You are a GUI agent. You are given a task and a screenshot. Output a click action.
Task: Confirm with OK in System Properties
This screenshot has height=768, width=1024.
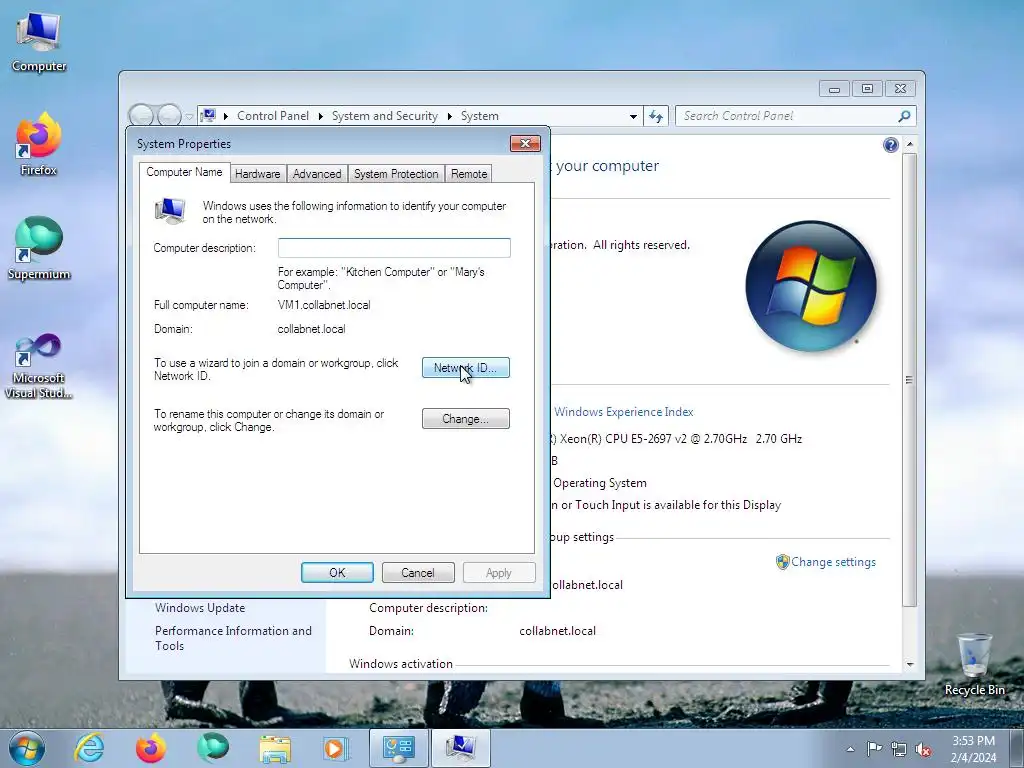point(337,573)
